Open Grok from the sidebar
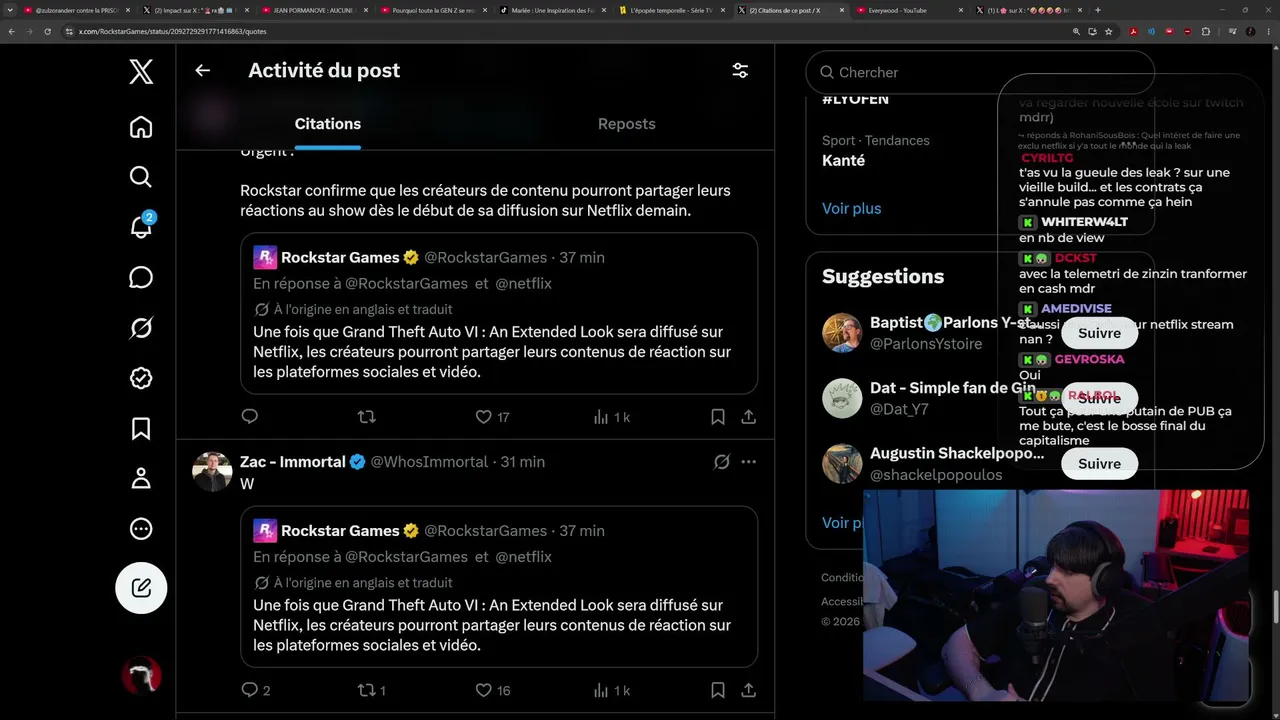 pos(141,327)
